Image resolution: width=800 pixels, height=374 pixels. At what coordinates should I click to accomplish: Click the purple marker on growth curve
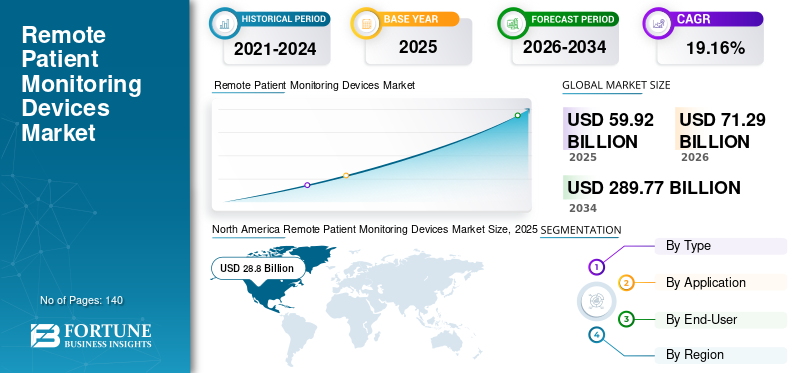tap(307, 185)
